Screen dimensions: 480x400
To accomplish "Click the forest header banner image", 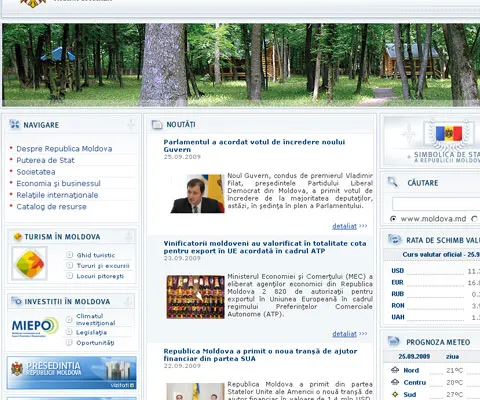I will (241, 65).
